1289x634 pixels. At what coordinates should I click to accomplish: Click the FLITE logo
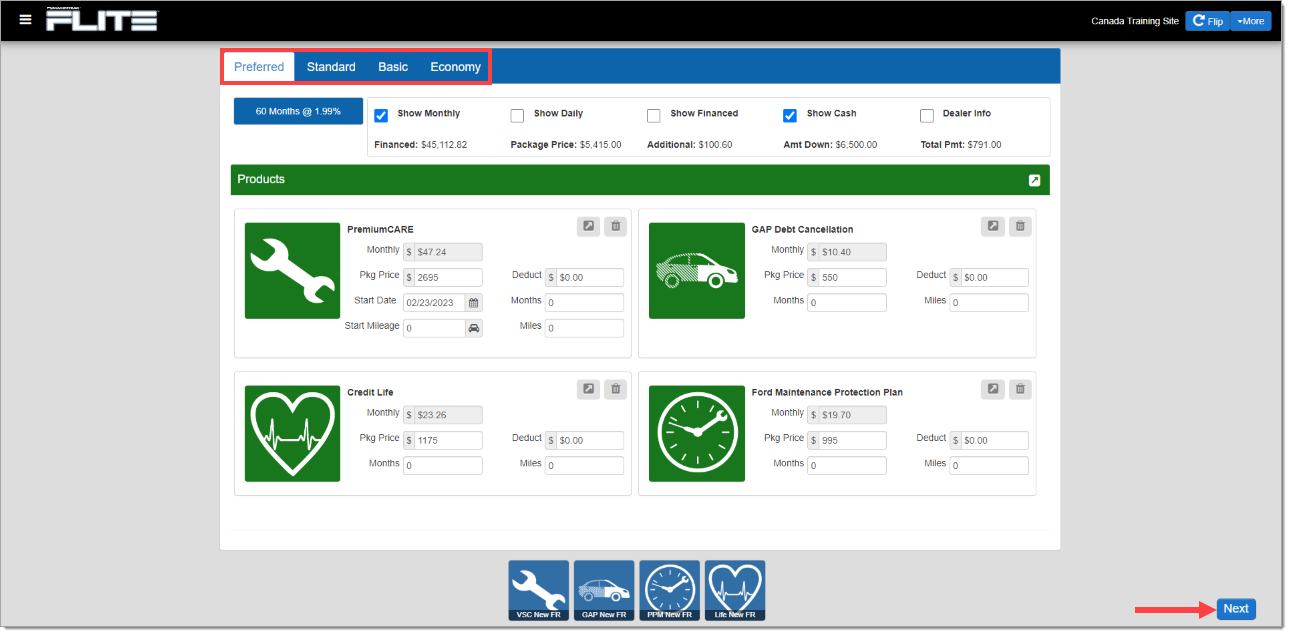pyautogui.click(x=102, y=19)
